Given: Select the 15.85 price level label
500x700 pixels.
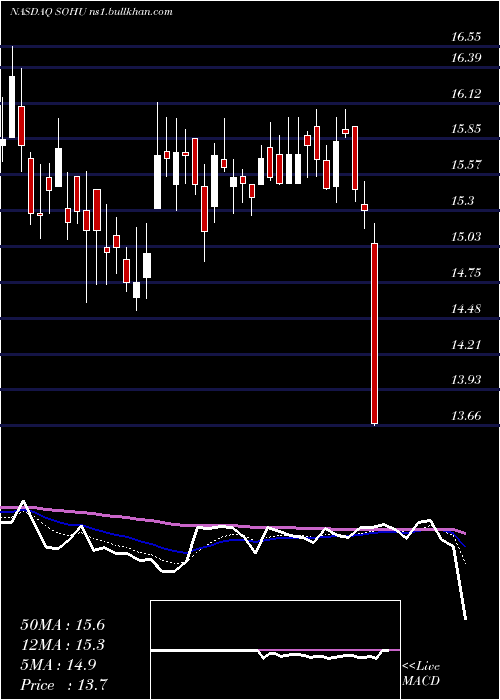Looking at the screenshot, I should point(466,129).
